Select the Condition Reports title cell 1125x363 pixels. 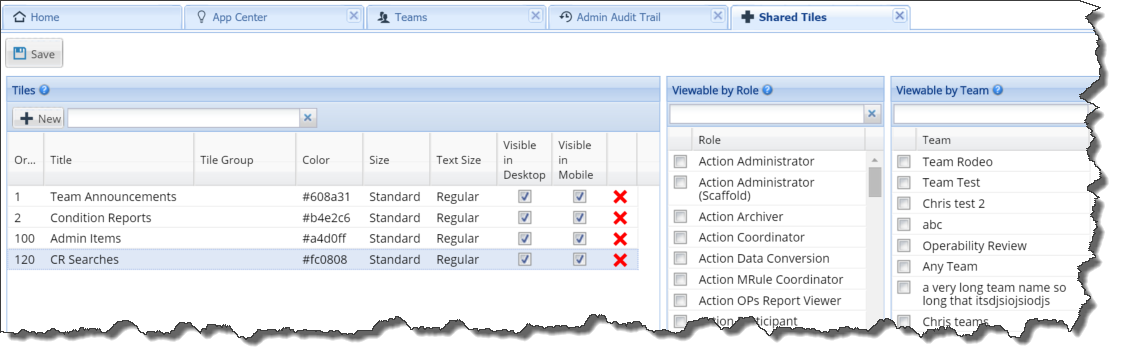119,217
